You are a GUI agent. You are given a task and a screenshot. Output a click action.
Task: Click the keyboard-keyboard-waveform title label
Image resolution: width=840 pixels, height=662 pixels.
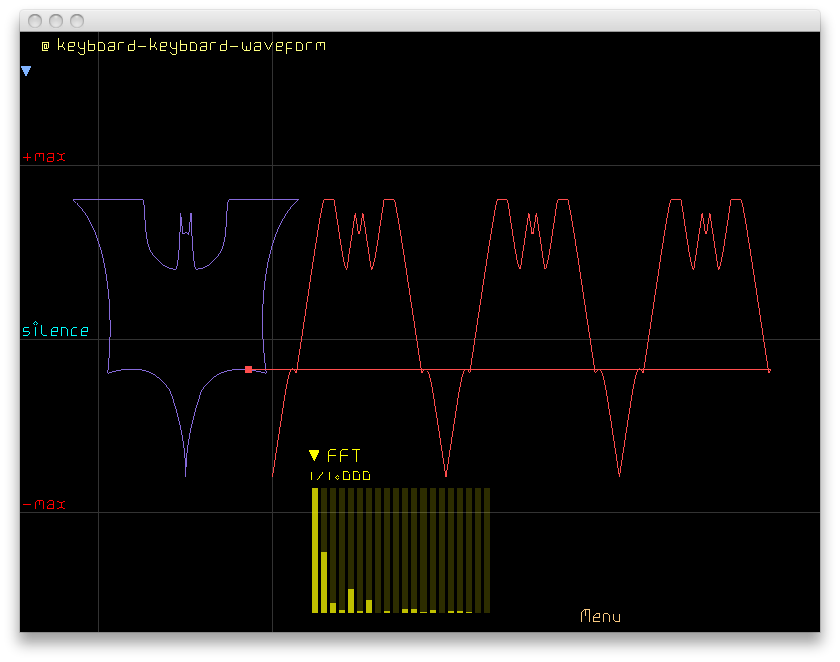(191, 46)
